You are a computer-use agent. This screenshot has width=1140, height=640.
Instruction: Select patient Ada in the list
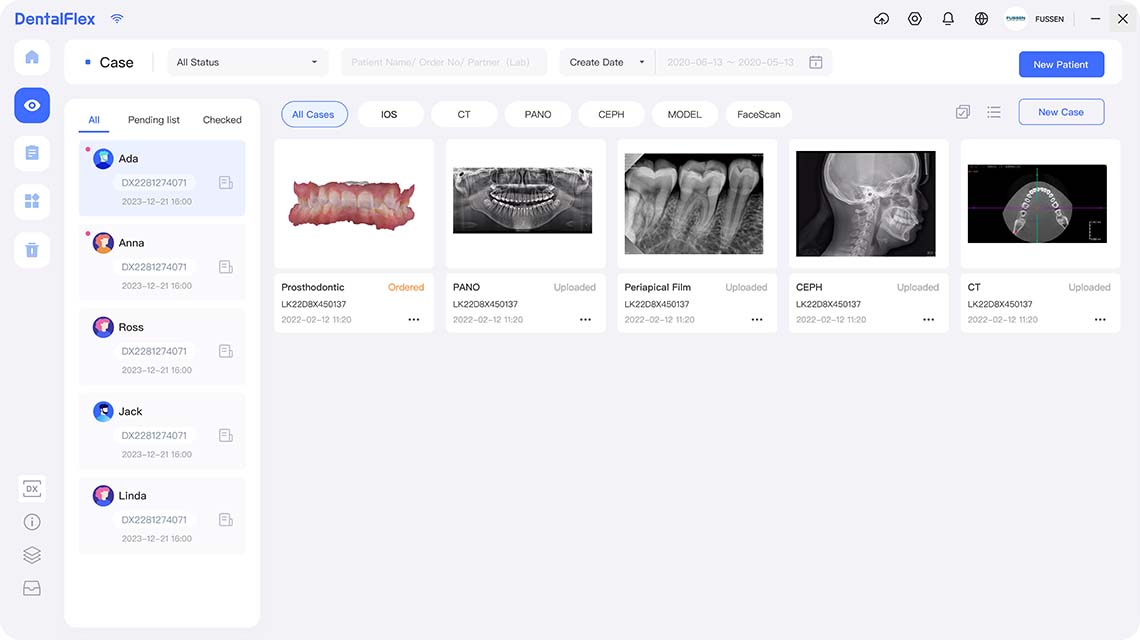[161, 178]
